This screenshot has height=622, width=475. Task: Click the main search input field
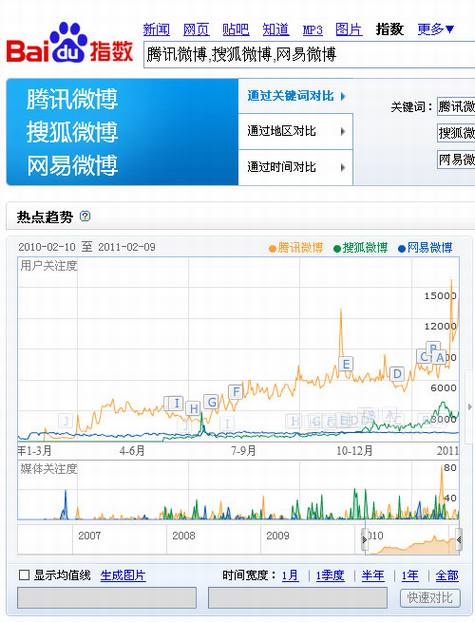point(309,55)
